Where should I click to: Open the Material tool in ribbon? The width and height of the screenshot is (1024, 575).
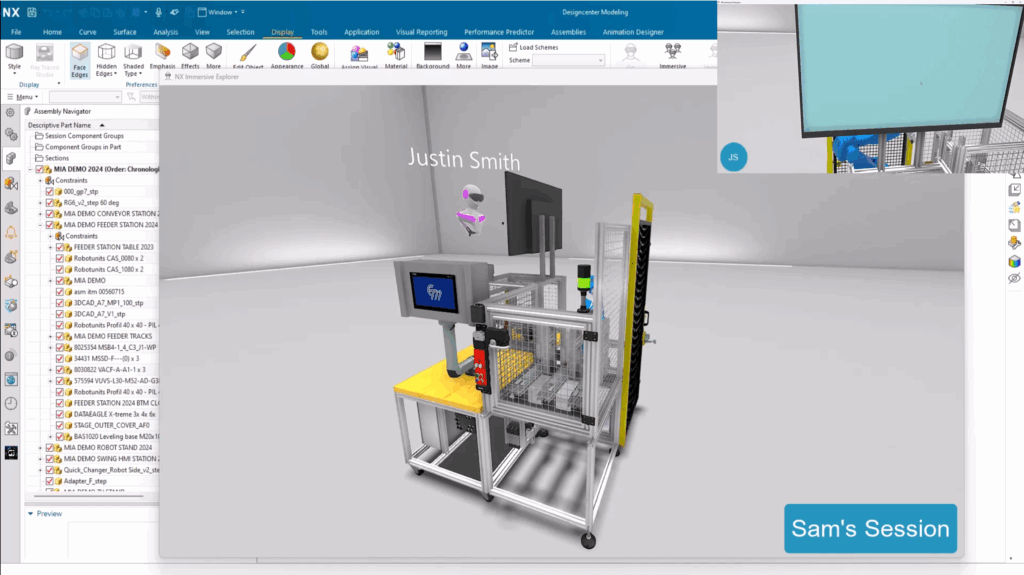coord(396,56)
